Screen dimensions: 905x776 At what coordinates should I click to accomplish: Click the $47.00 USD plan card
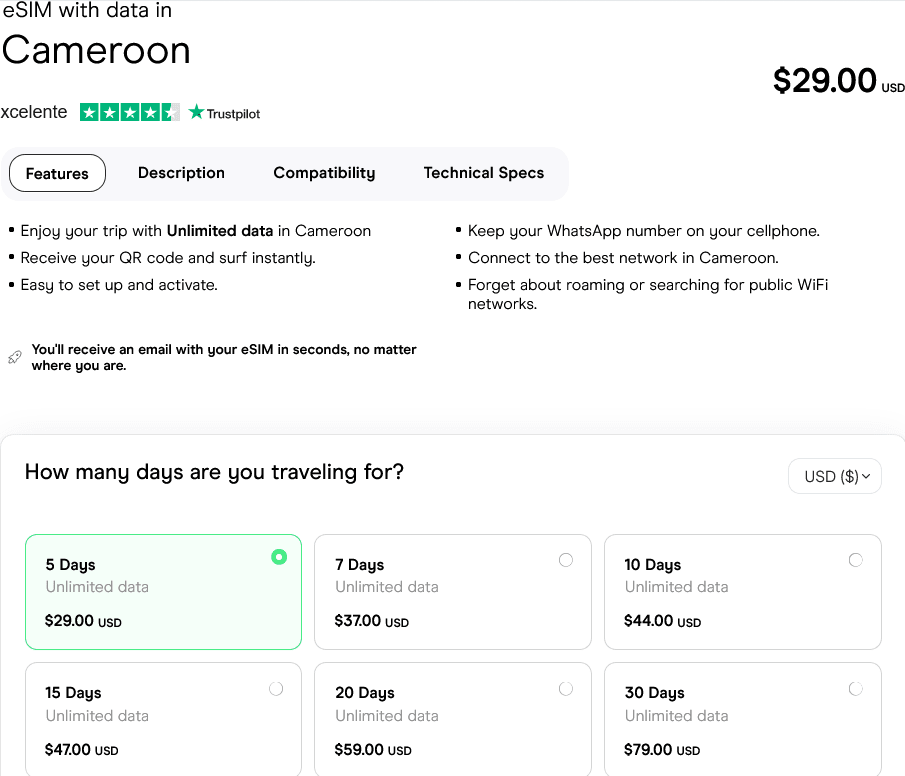[163, 718]
